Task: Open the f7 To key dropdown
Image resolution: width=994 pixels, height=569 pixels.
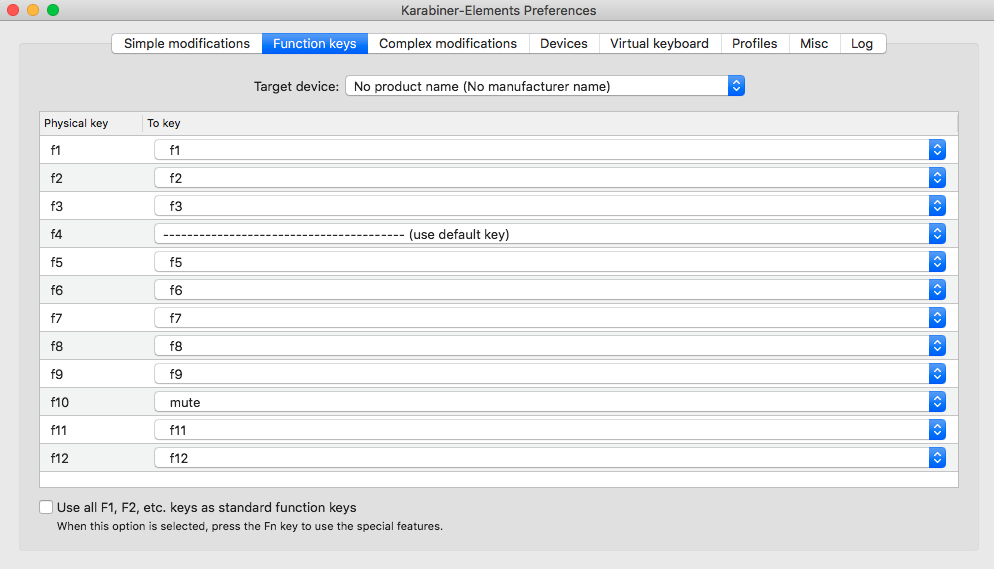Action: point(550,317)
